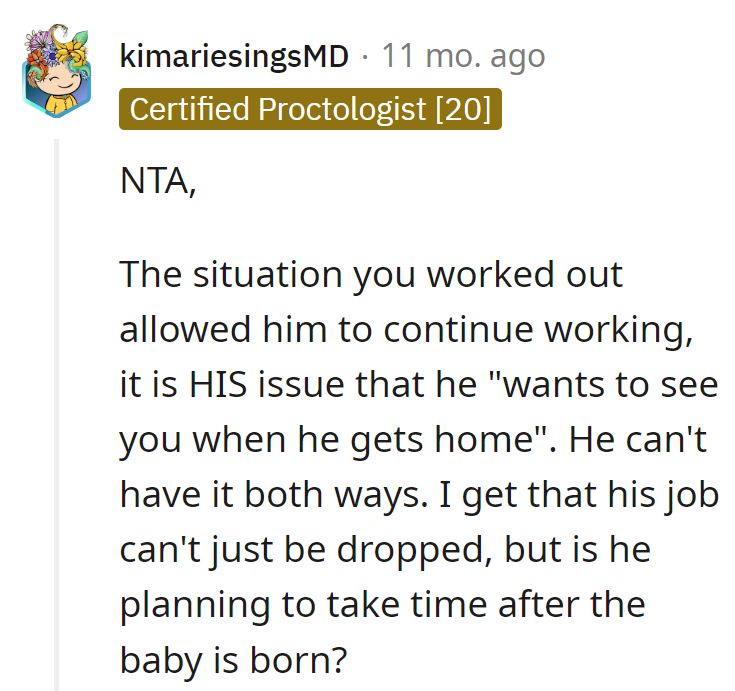Click the capitalized word "HIS" in comment
The image size is (735, 691).
click(x=218, y=385)
